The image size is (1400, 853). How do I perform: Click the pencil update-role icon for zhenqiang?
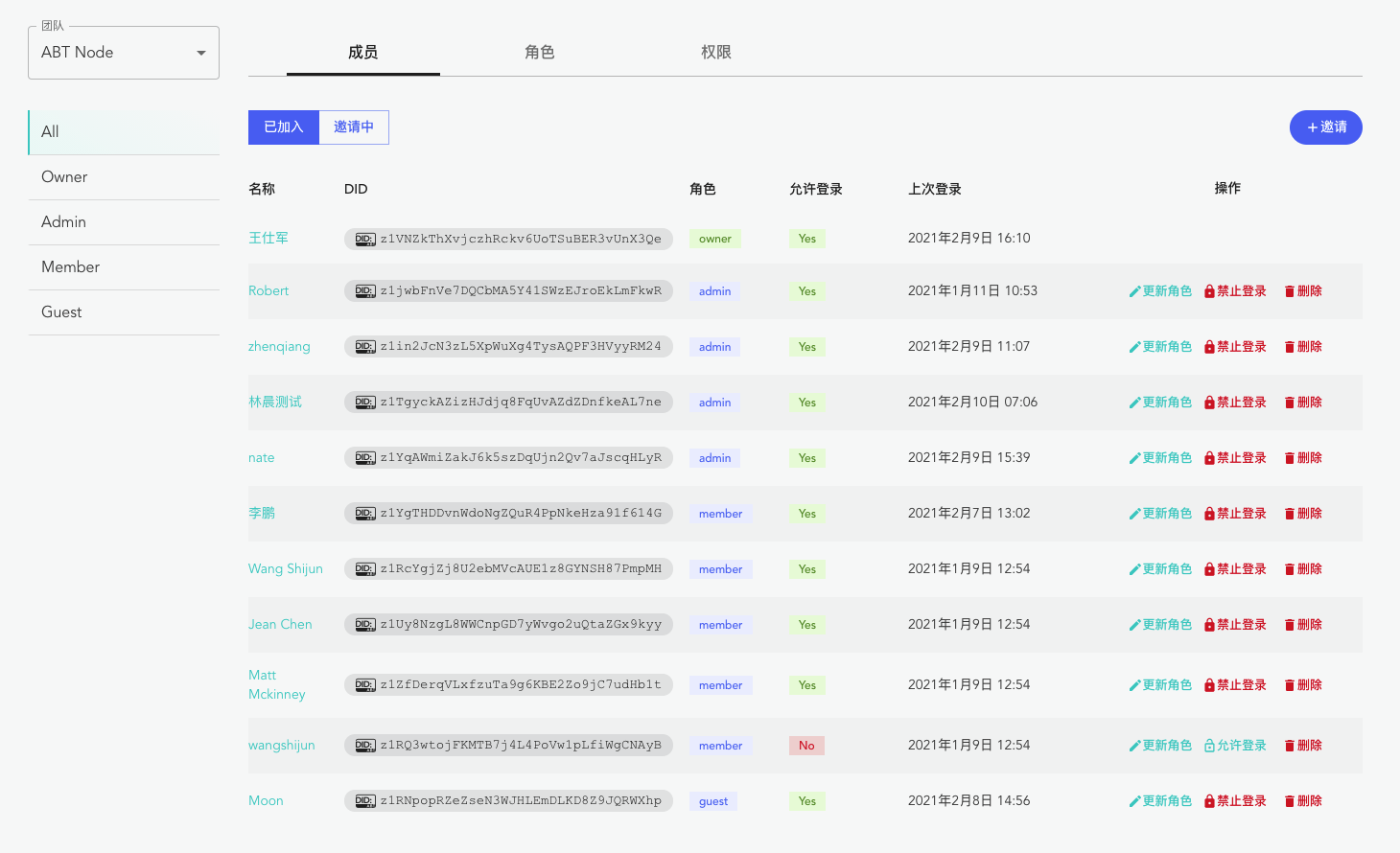pyautogui.click(x=1134, y=347)
